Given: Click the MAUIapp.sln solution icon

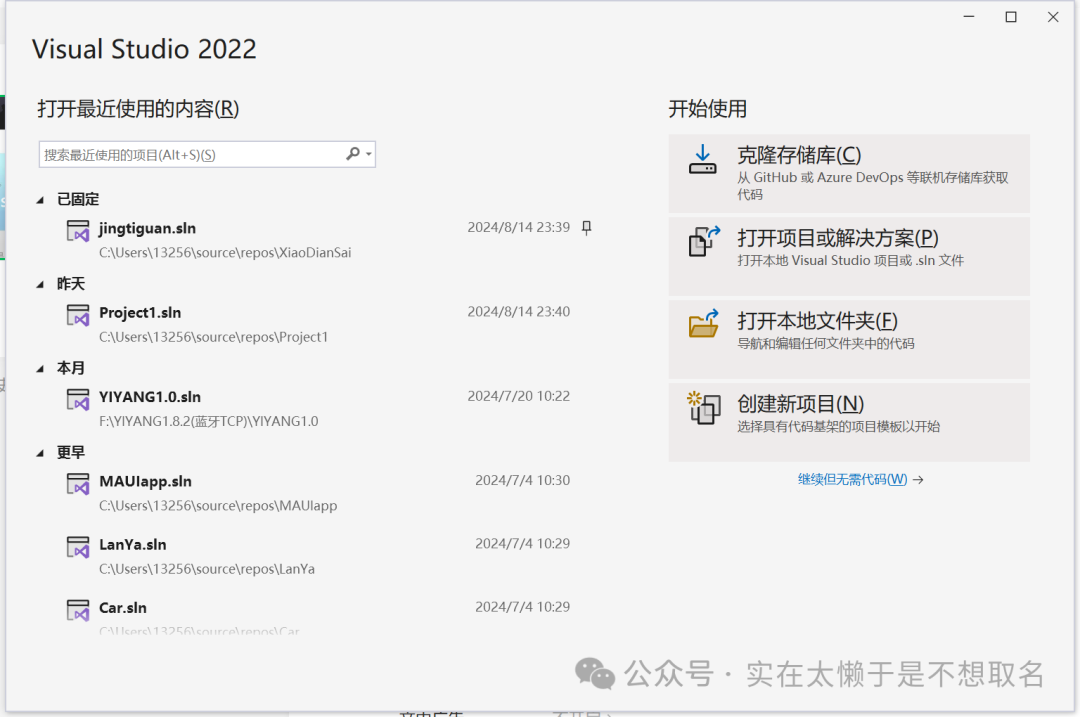Looking at the screenshot, I should [x=78, y=484].
